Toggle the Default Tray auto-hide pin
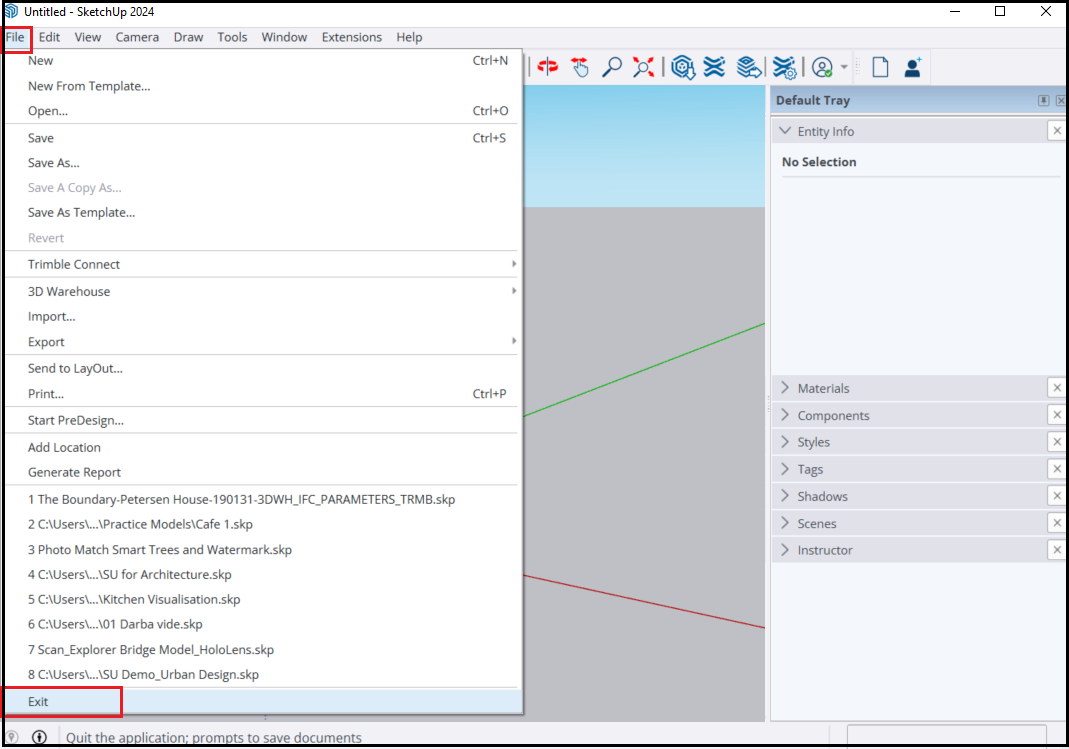This screenshot has width=1069, height=749. click(1043, 100)
